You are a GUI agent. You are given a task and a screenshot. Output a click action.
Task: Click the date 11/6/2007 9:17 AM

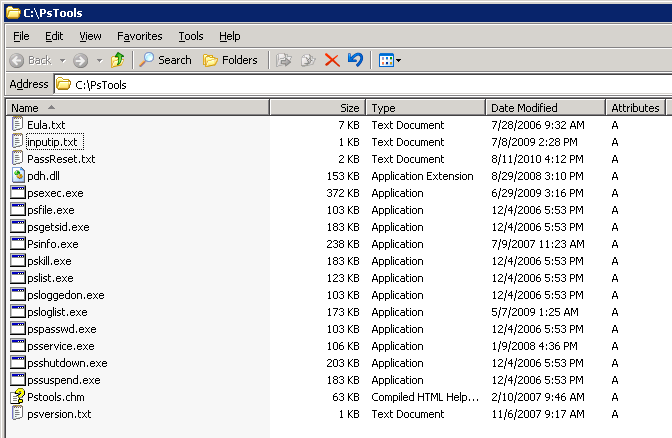click(538, 414)
